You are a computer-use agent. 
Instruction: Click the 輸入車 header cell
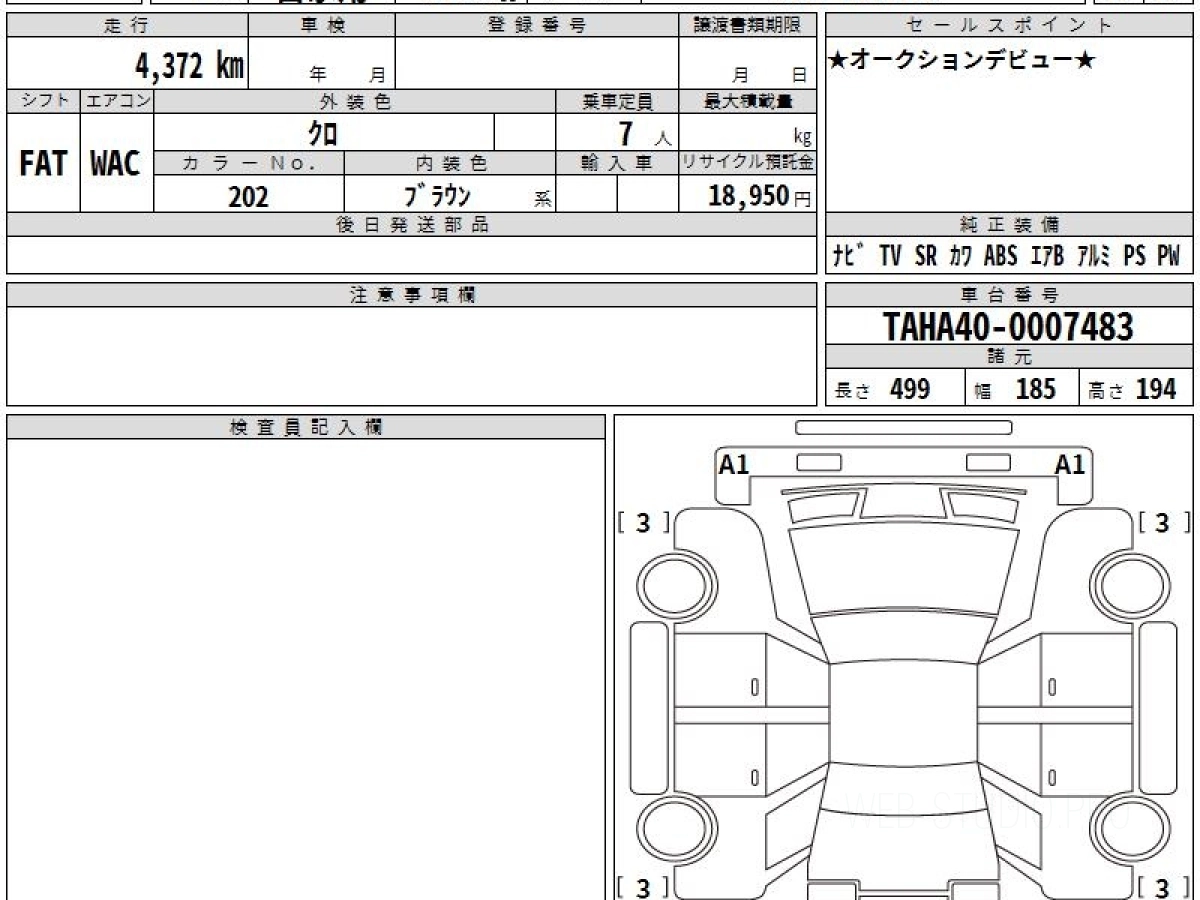[x=617, y=164]
